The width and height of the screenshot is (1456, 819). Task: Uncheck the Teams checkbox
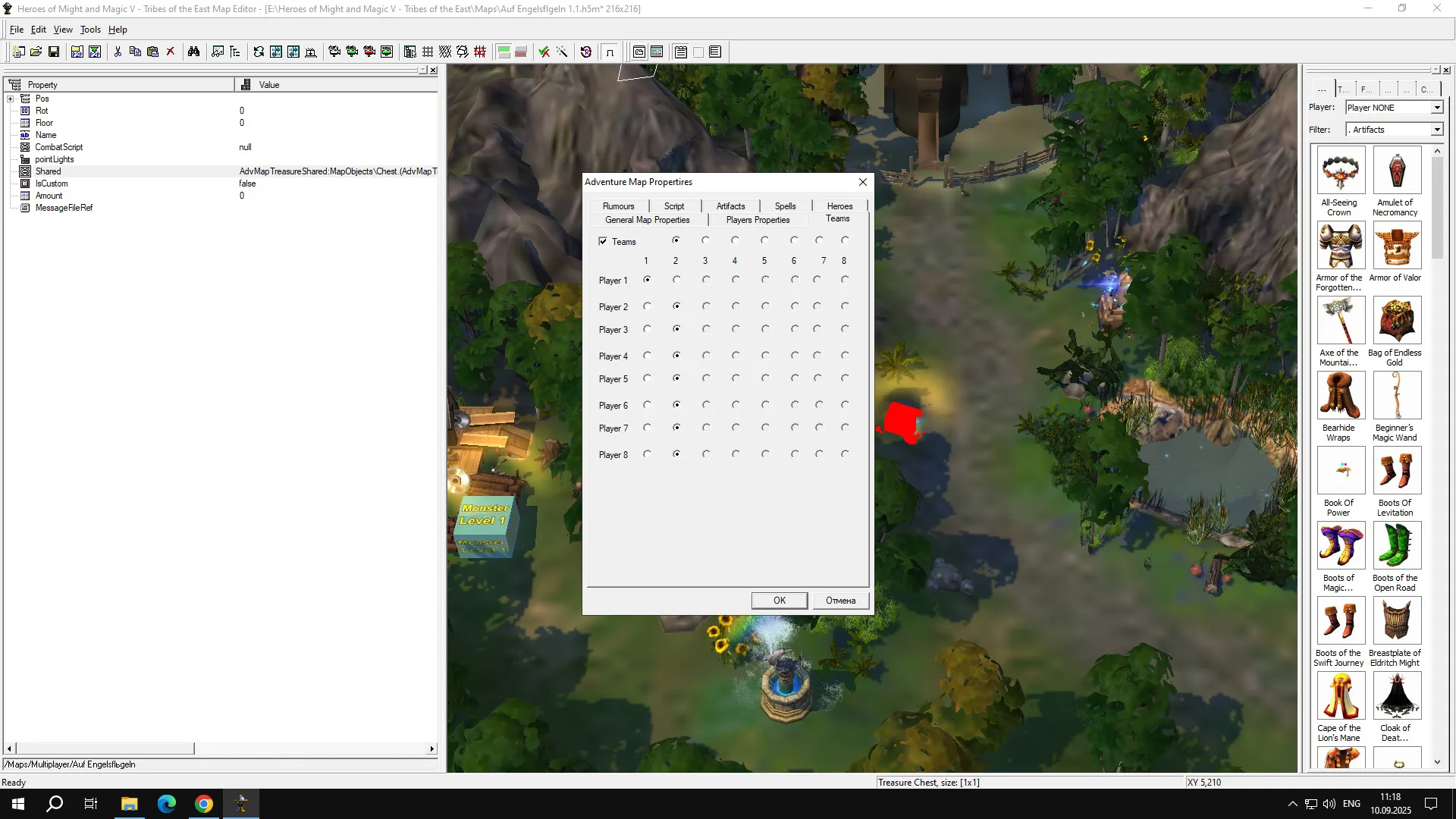tap(603, 242)
